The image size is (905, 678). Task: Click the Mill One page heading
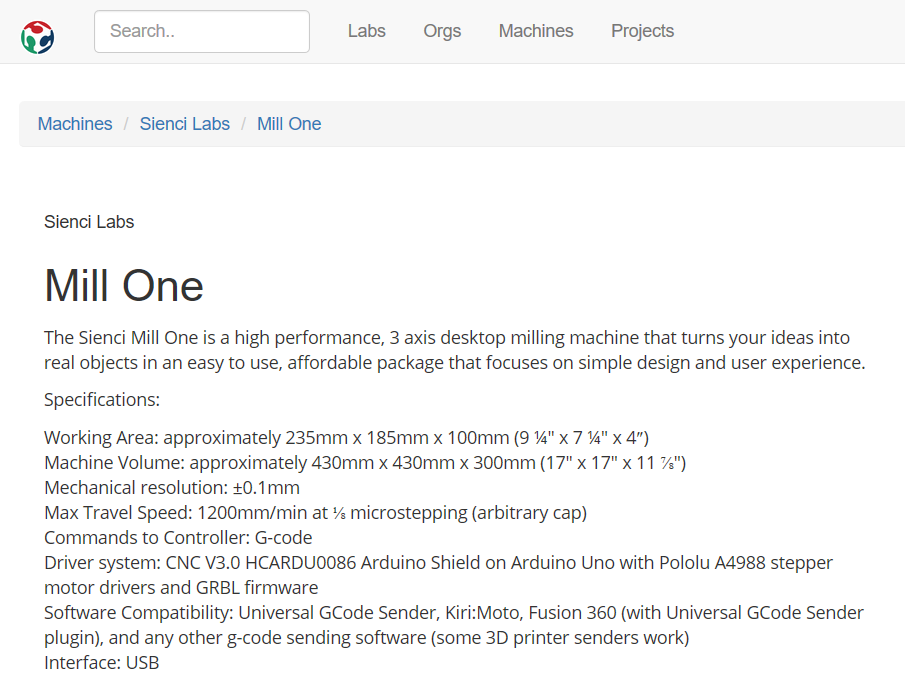point(124,286)
